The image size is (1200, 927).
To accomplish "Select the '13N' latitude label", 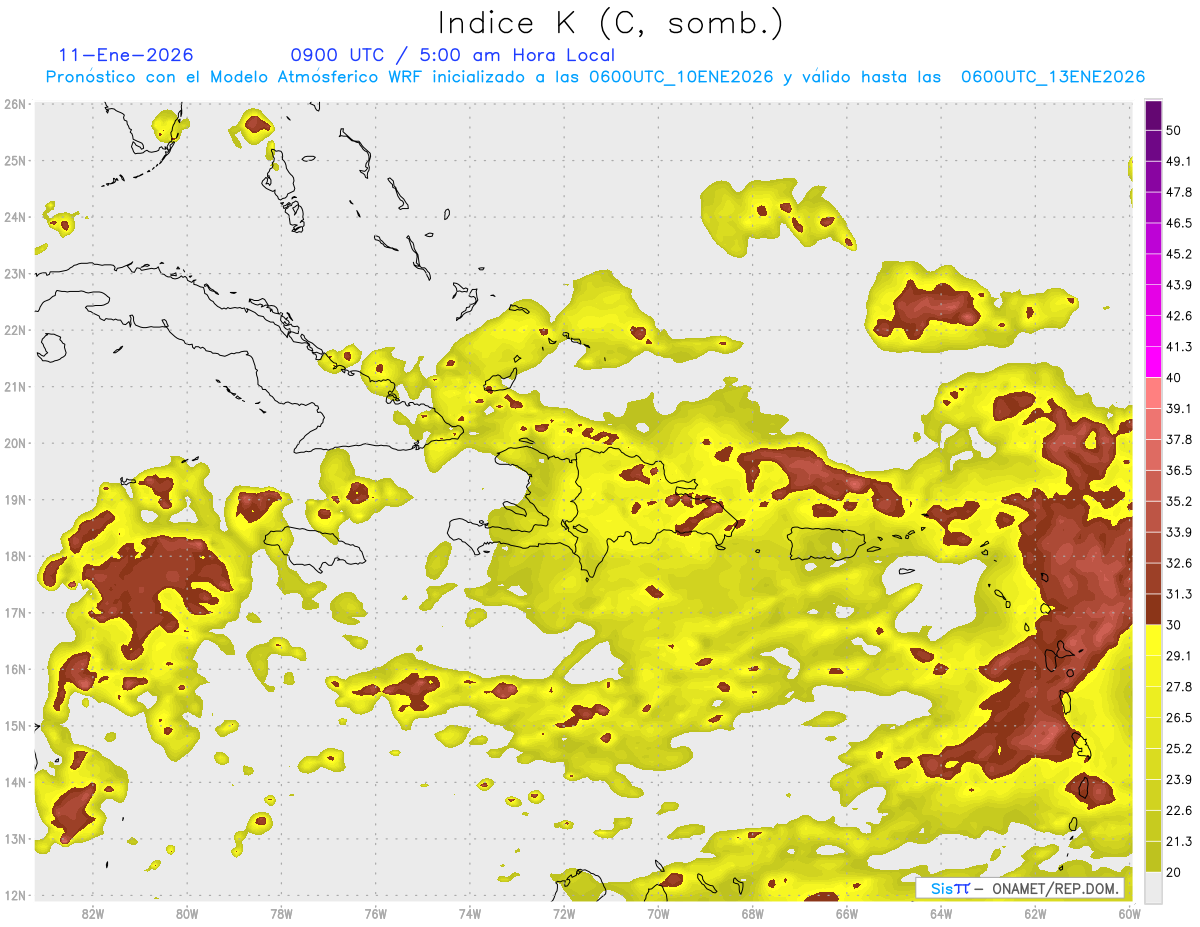I will (15, 839).
